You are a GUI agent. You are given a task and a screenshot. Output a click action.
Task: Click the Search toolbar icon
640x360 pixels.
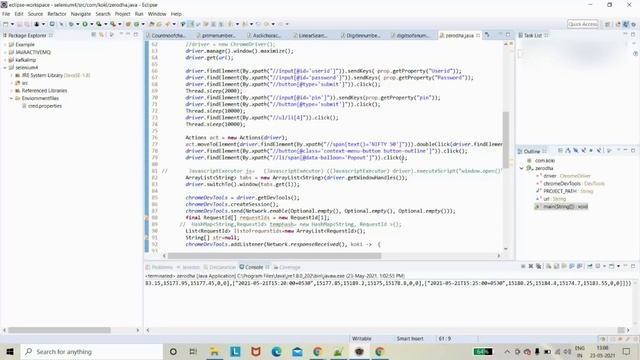(167, 24)
